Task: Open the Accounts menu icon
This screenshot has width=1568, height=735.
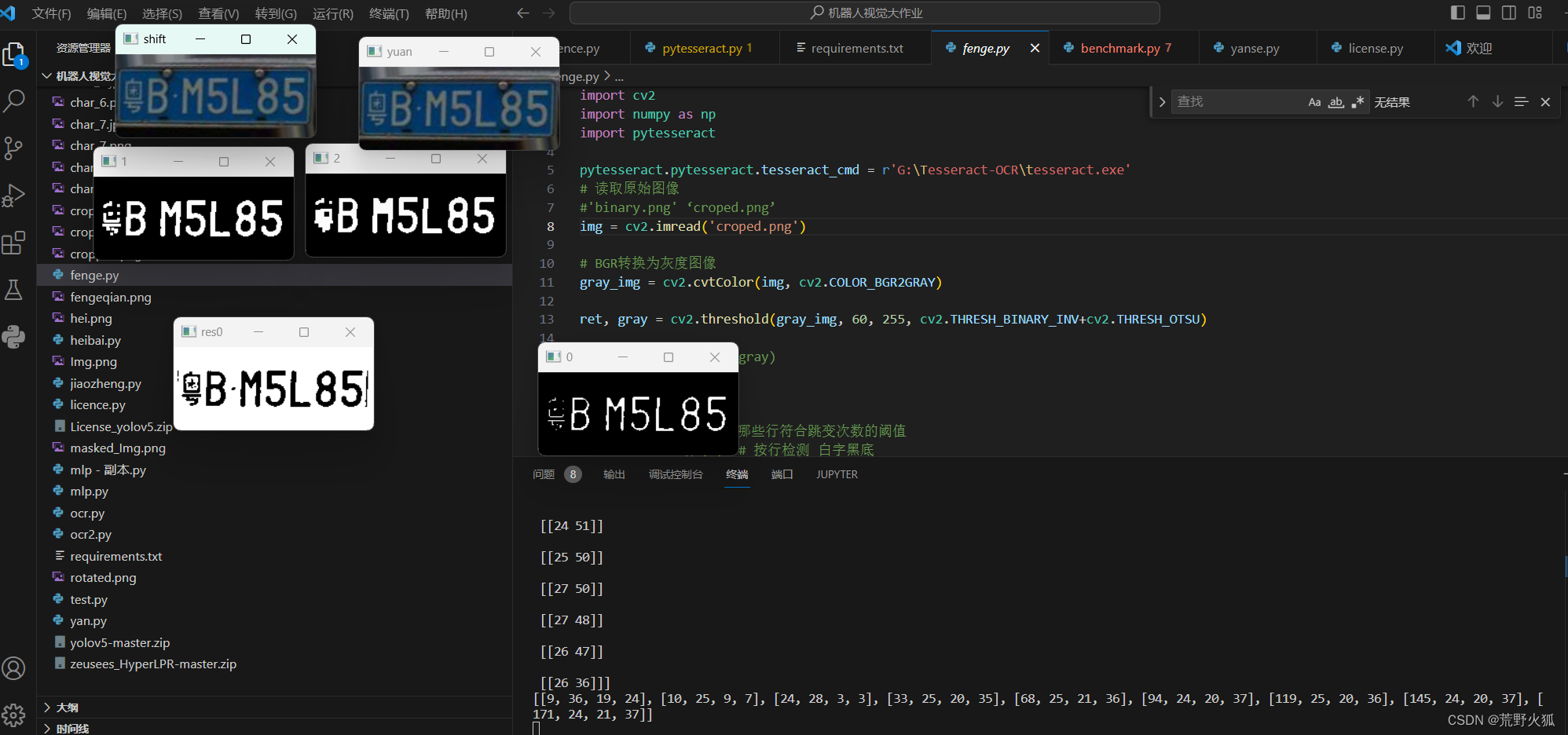Action: click(x=14, y=668)
